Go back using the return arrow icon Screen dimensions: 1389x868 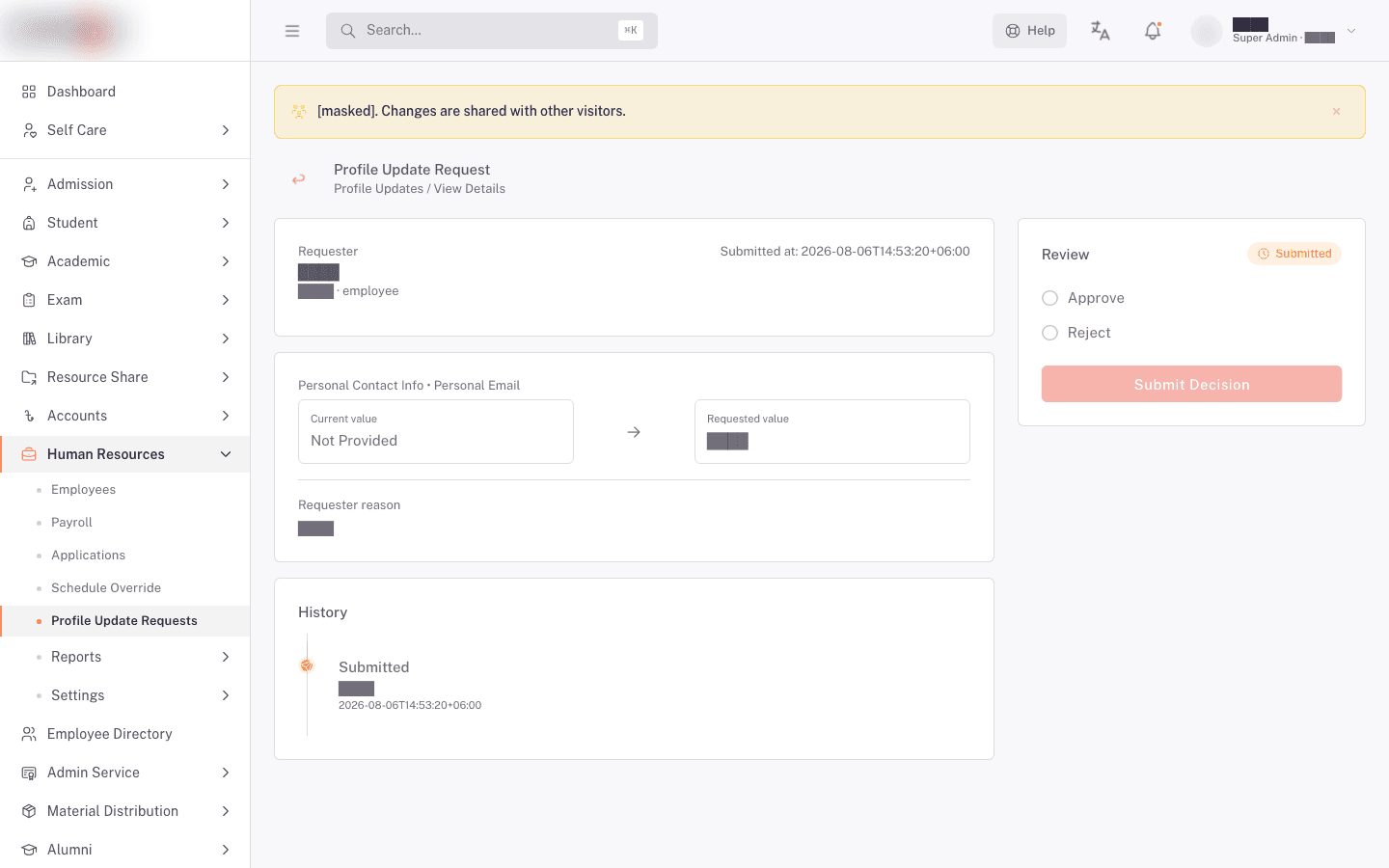coord(299,178)
